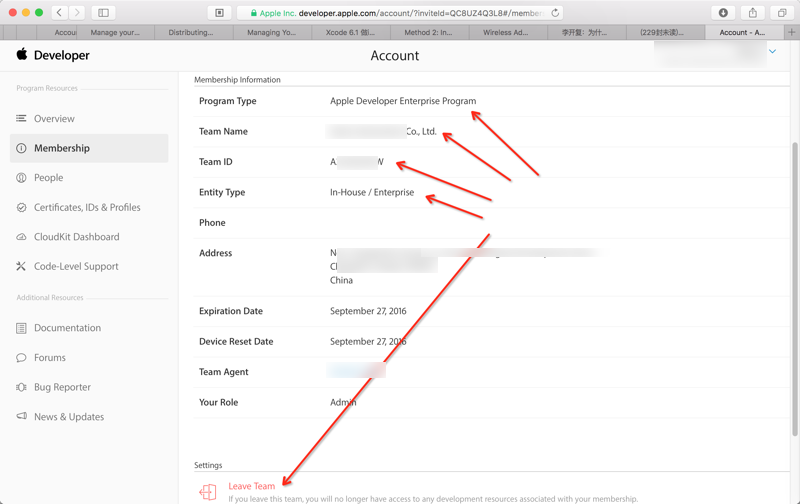Click the 'In-House / Enterprise' entity value

pos(372,192)
